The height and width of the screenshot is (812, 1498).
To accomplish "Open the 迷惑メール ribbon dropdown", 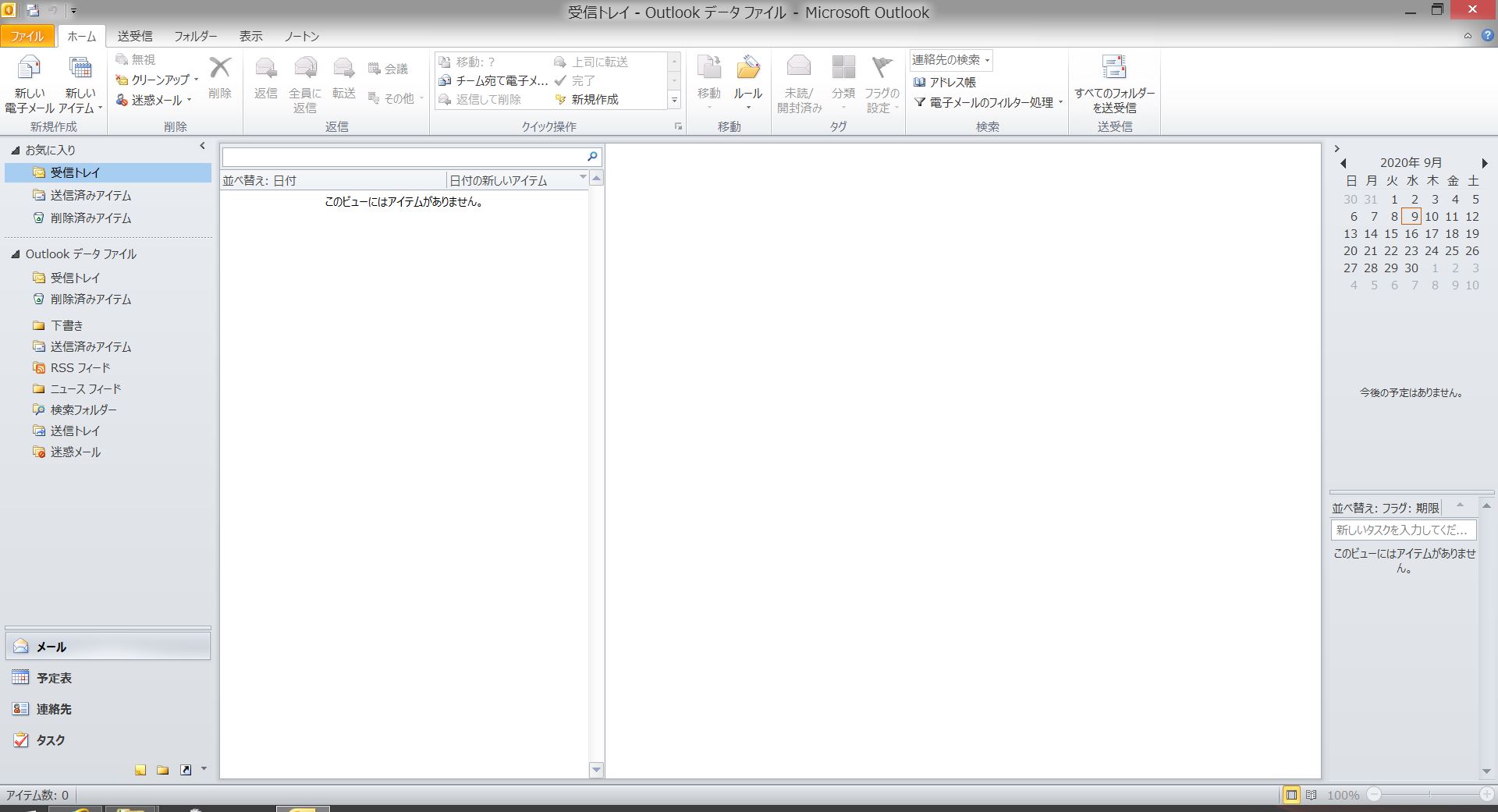I will click(154, 100).
